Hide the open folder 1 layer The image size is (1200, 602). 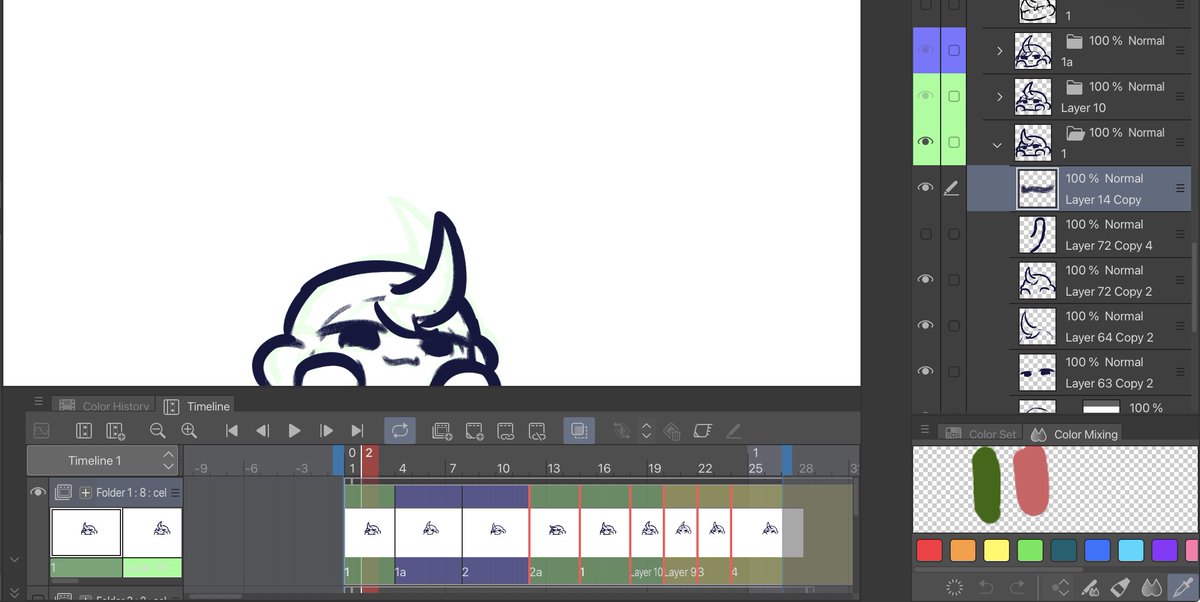click(x=926, y=142)
